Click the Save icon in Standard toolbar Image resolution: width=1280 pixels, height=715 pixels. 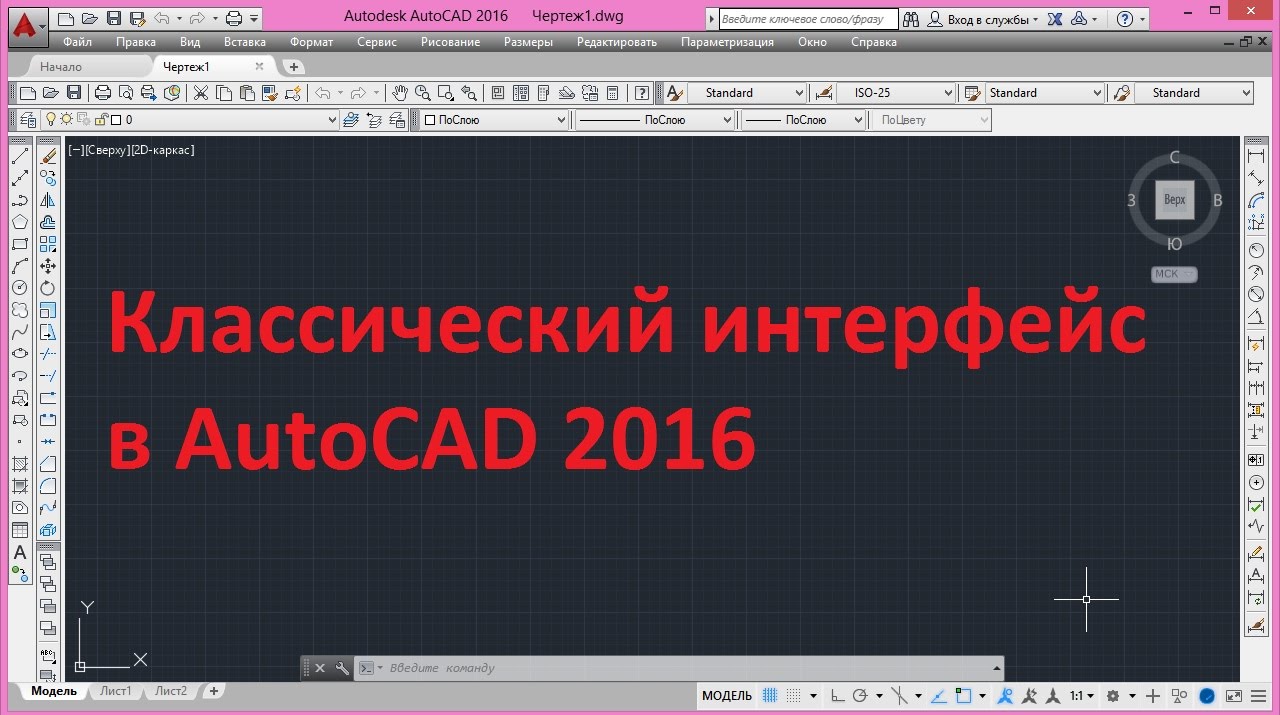(x=73, y=93)
